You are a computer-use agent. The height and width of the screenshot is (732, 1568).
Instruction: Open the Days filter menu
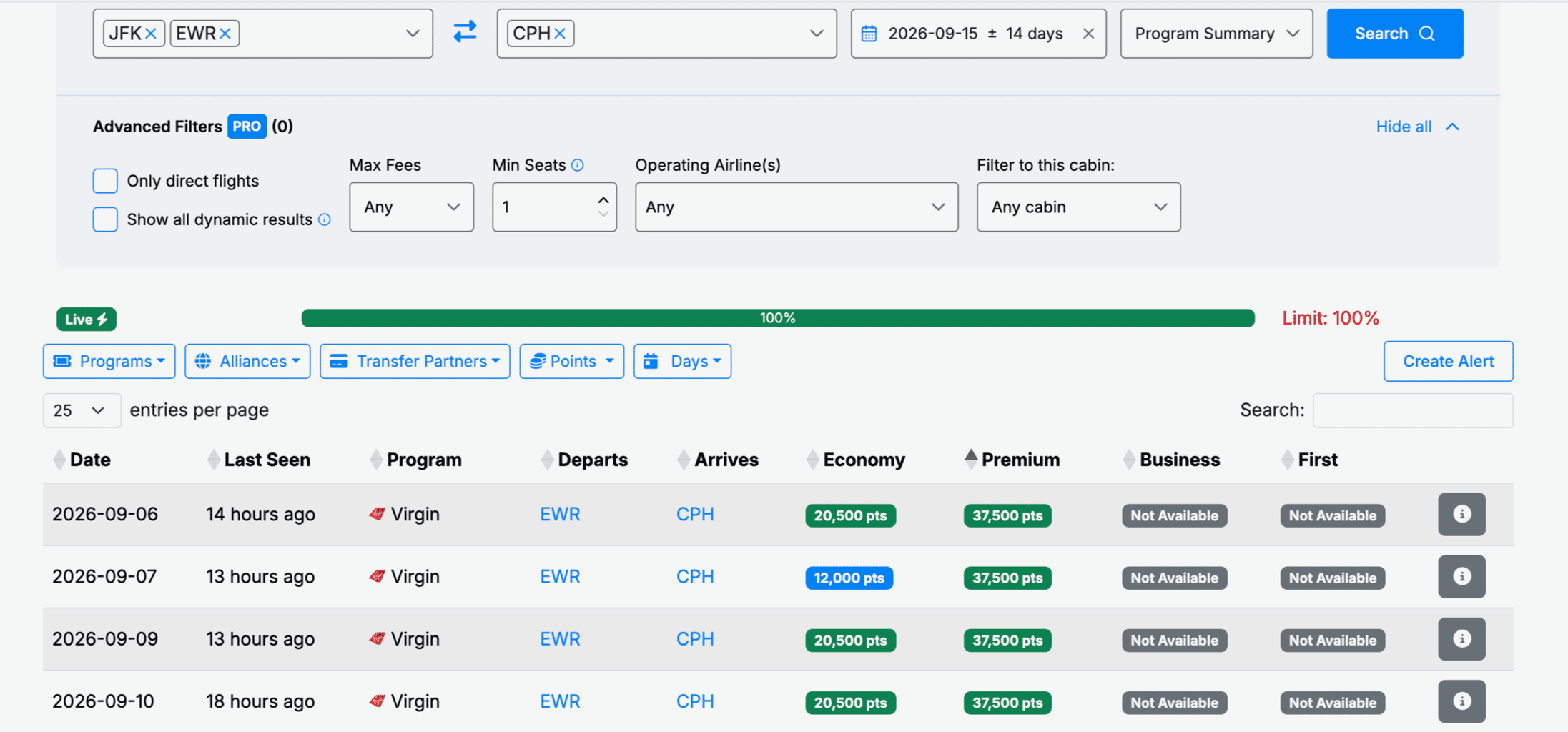682,361
